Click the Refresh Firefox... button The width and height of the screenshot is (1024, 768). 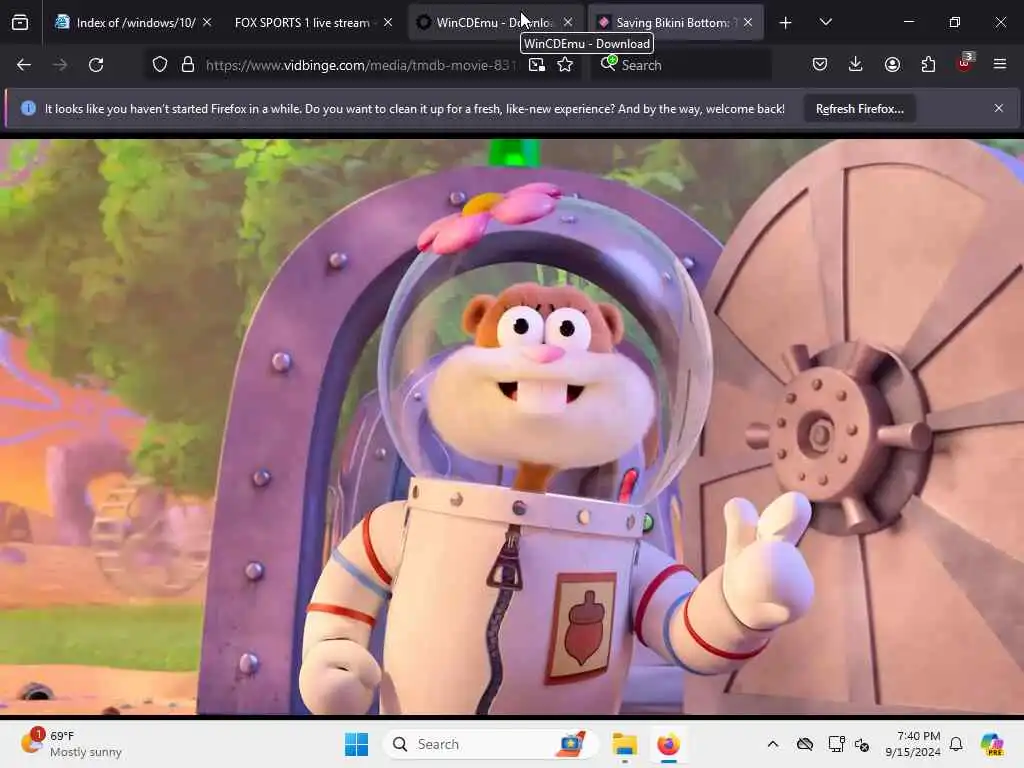coord(859,109)
